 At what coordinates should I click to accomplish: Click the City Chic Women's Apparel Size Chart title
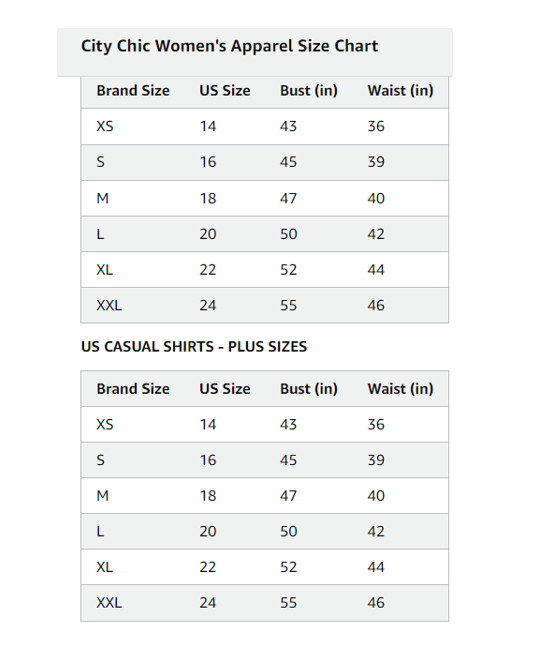pyautogui.click(x=229, y=46)
